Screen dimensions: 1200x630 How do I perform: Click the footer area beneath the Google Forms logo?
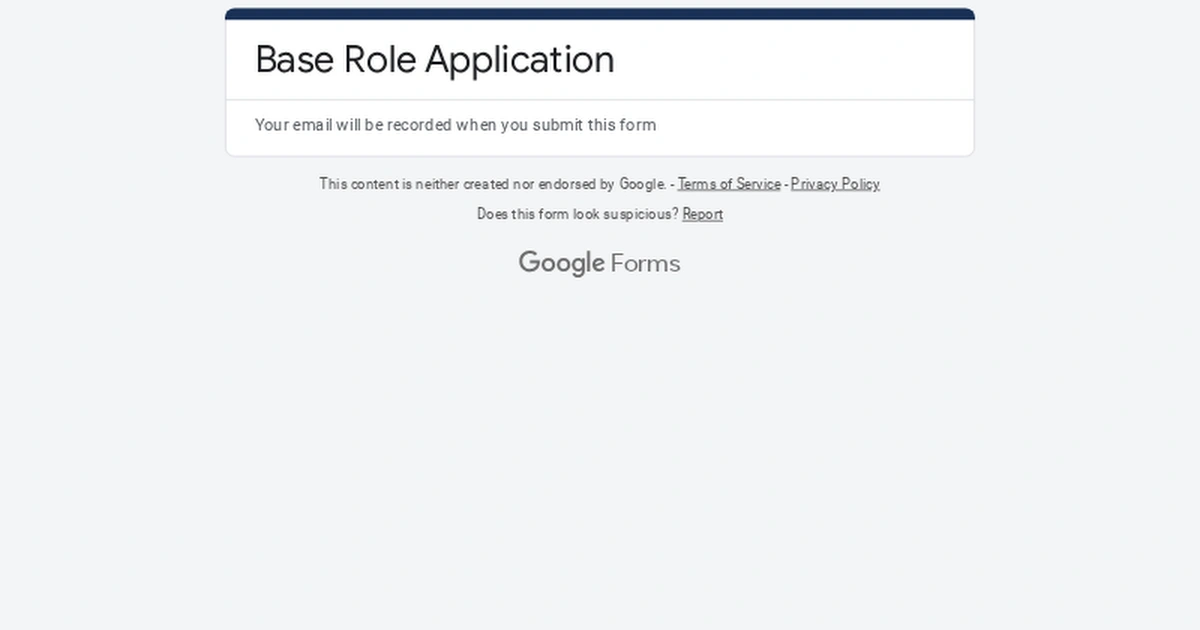coord(598,295)
